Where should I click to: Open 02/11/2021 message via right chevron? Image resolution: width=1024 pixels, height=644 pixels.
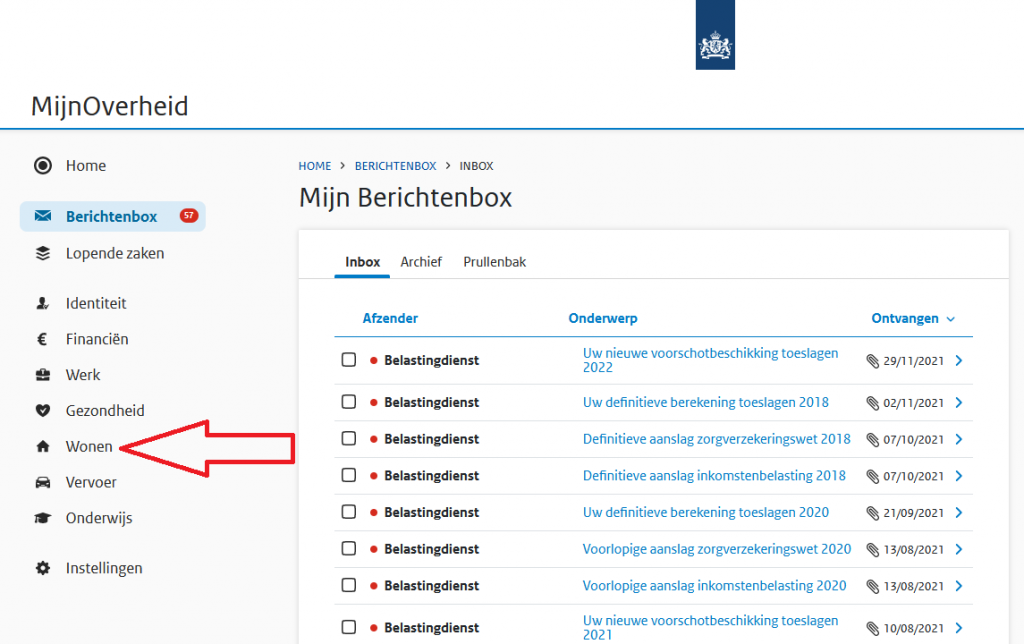coord(959,402)
